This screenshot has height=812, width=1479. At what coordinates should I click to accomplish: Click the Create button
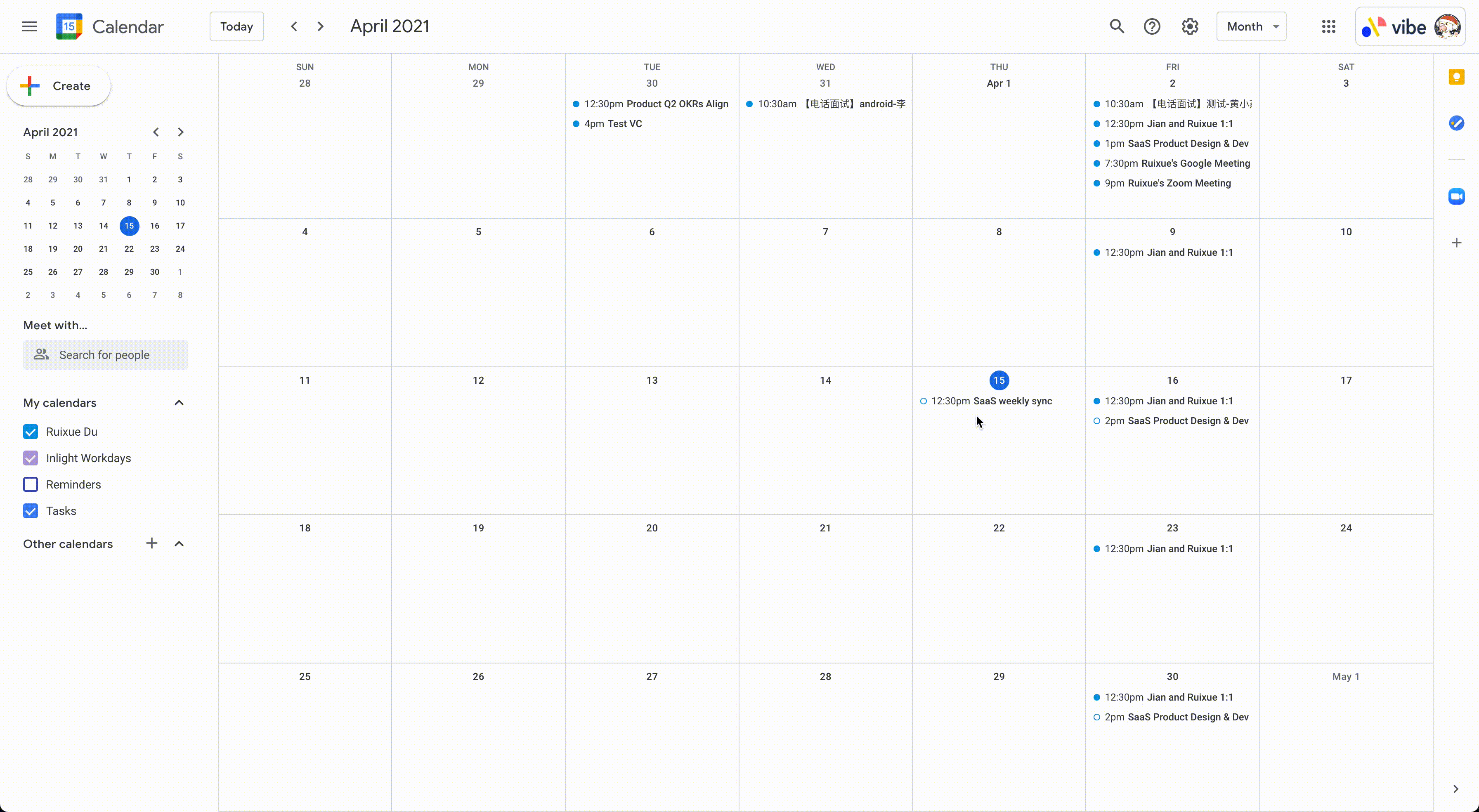click(x=57, y=85)
